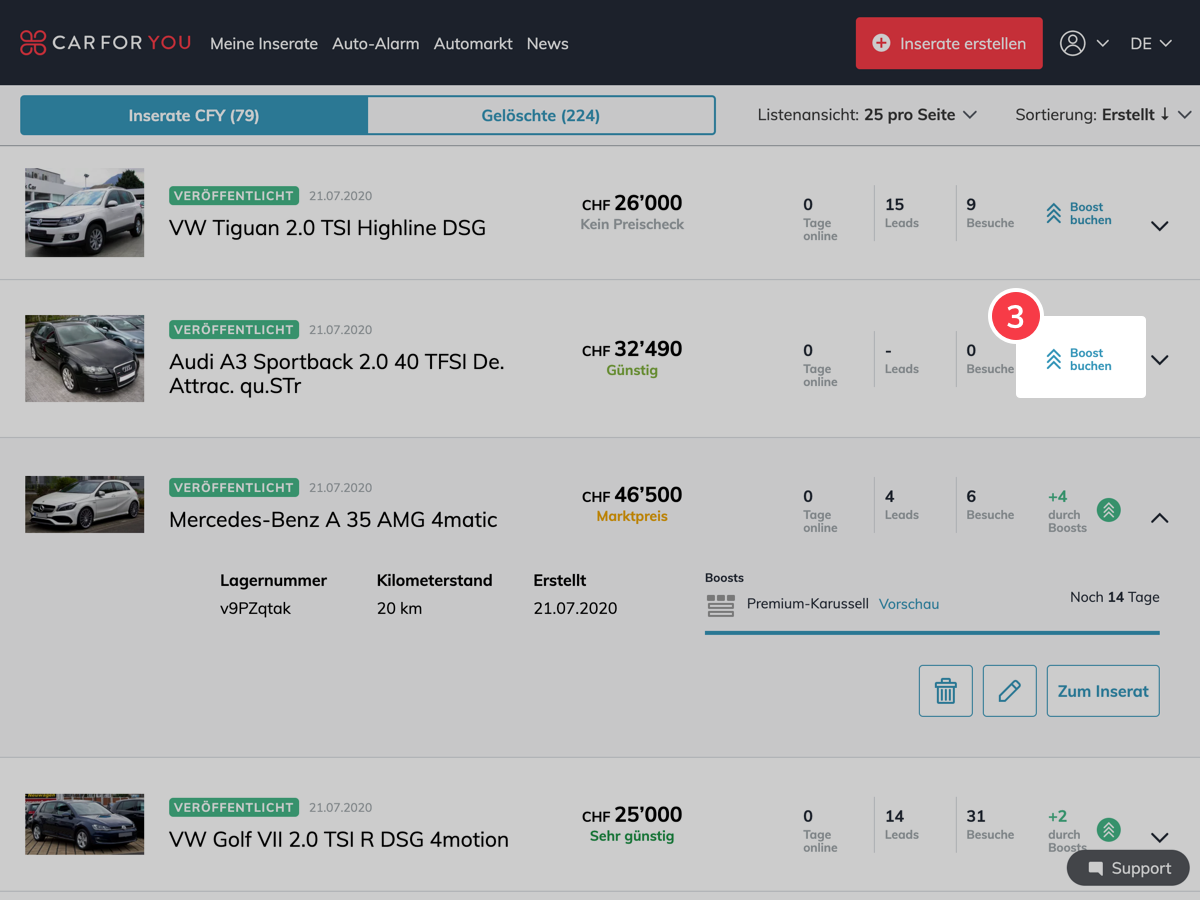Click Veröffentlicht badge on VW Tiguan
The height and width of the screenshot is (900, 1200).
pyautogui.click(x=233, y=196)
